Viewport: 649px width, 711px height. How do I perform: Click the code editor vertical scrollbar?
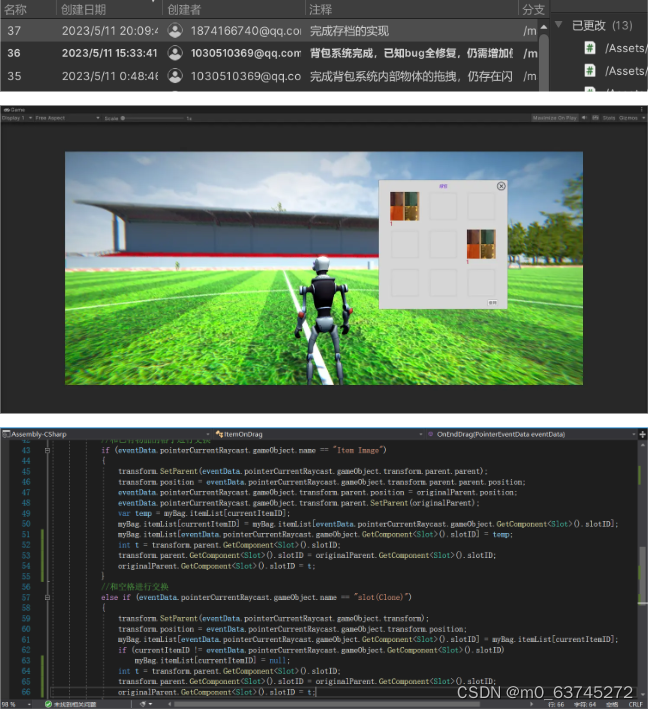point(642,576)
